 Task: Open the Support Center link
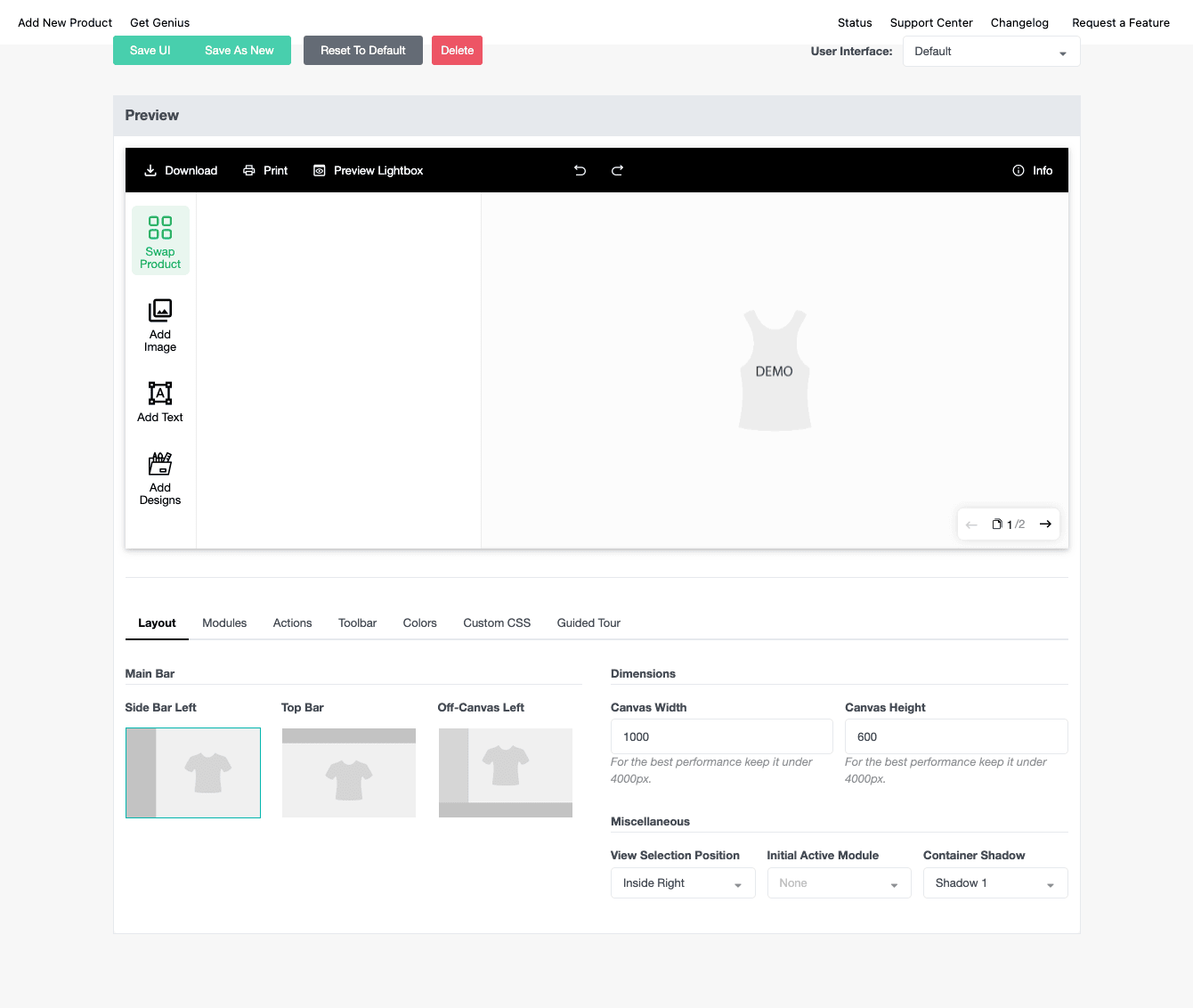point(931,23)
